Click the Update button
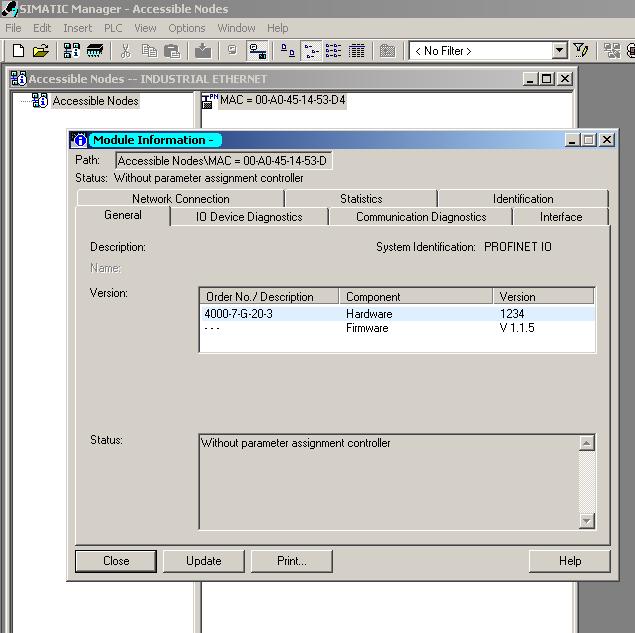This screenshot has width=635, height=633. tap(203, 561)
